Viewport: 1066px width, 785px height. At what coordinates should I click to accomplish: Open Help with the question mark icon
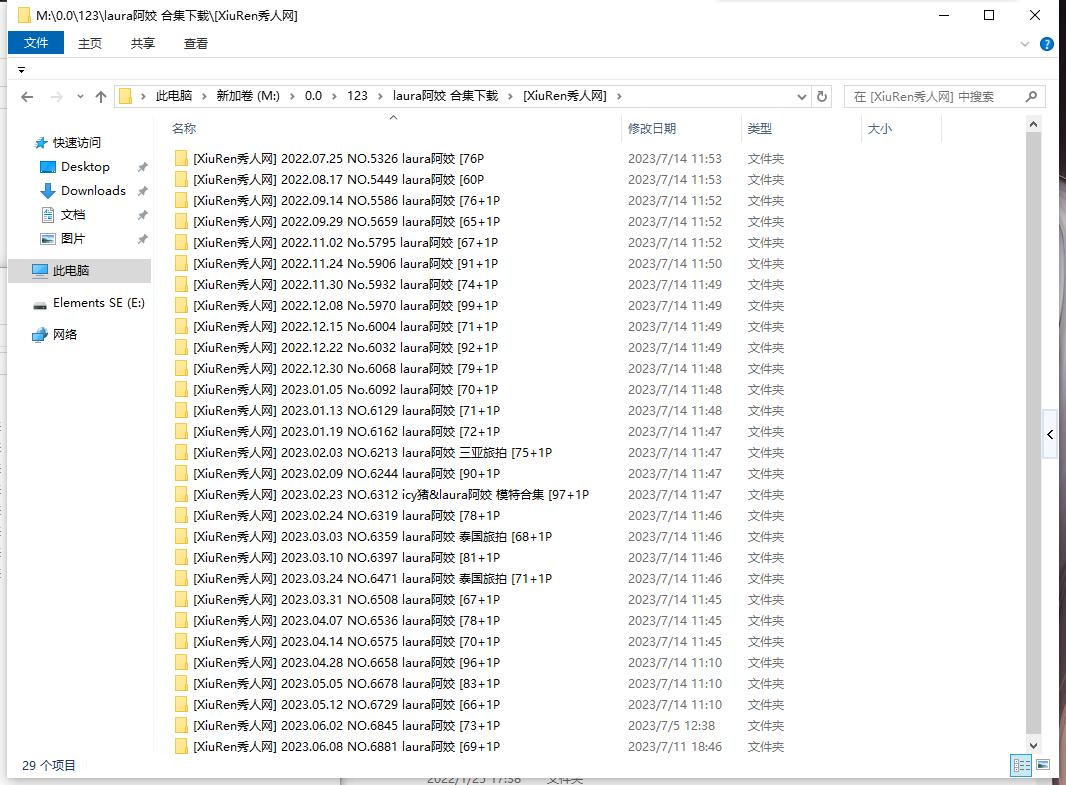point(1047,44)
